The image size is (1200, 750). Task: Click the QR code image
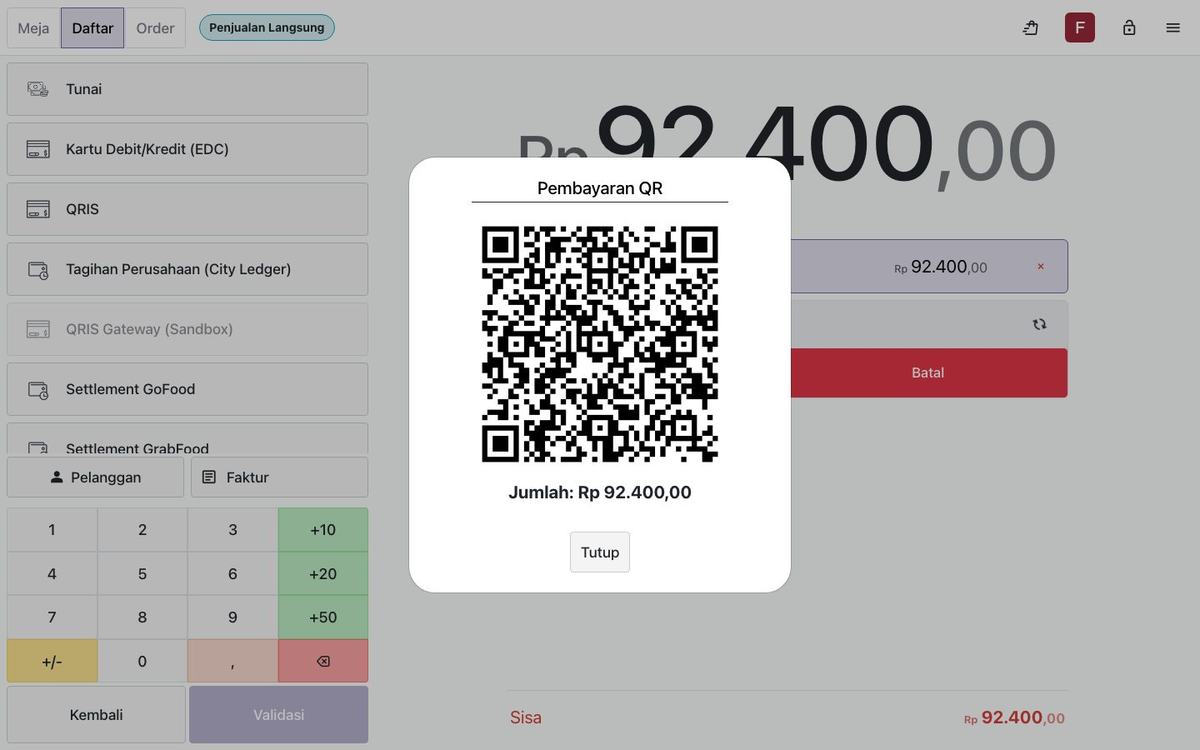pos(600,344)
